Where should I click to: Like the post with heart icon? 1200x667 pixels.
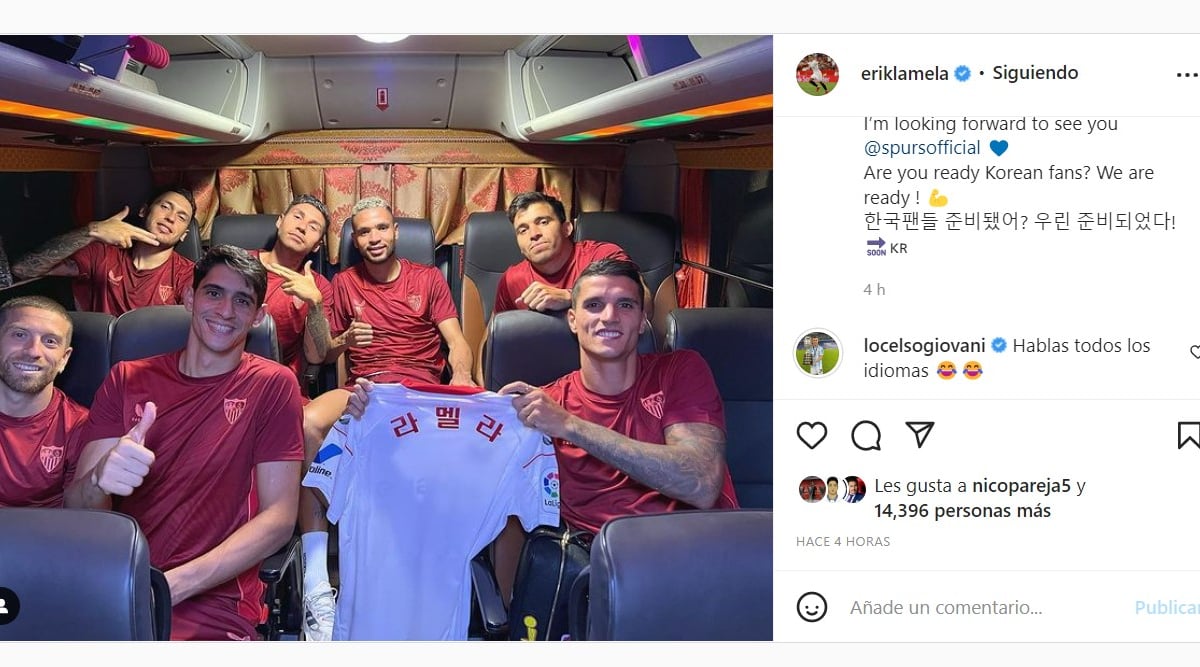pyautogui.click(x=812, y=435)
